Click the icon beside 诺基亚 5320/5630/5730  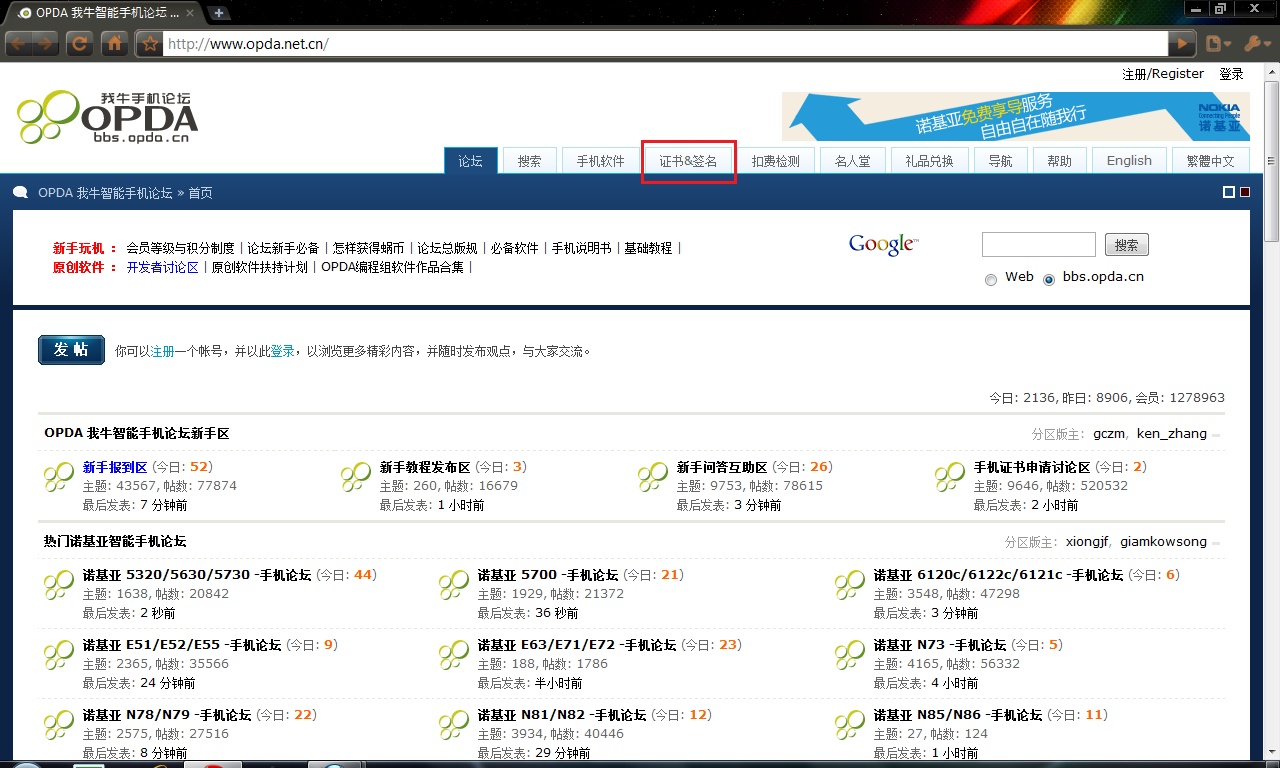coord(59,585)
